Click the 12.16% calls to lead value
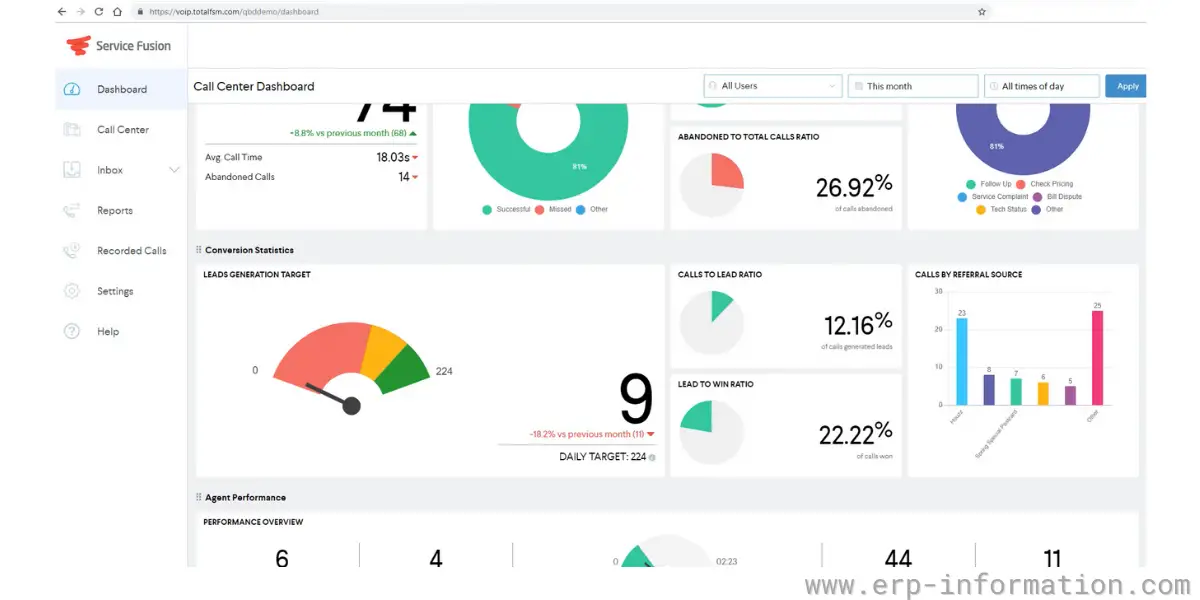The height and width of the screenshot is (600, 1200). tap(858, 324)
